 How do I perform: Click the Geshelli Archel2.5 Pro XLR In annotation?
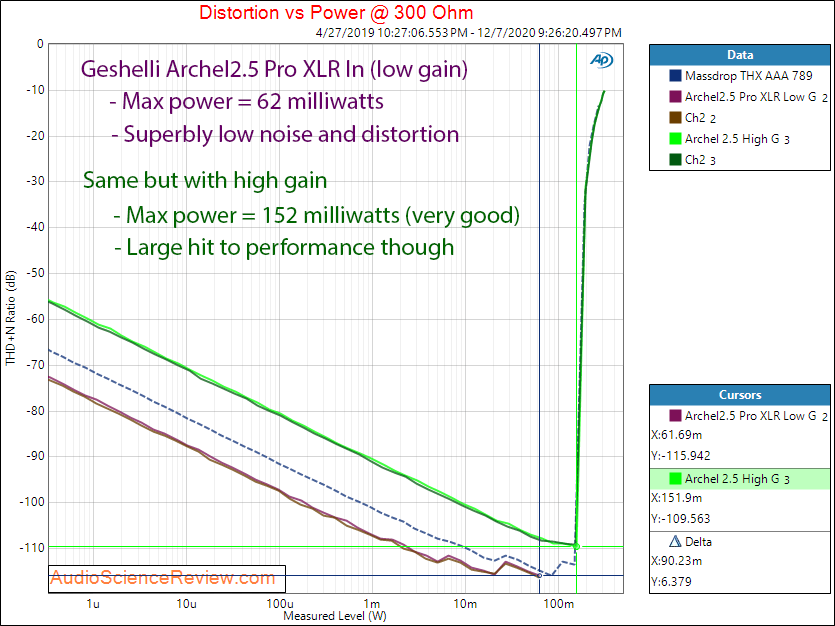(x=274, y=69)
